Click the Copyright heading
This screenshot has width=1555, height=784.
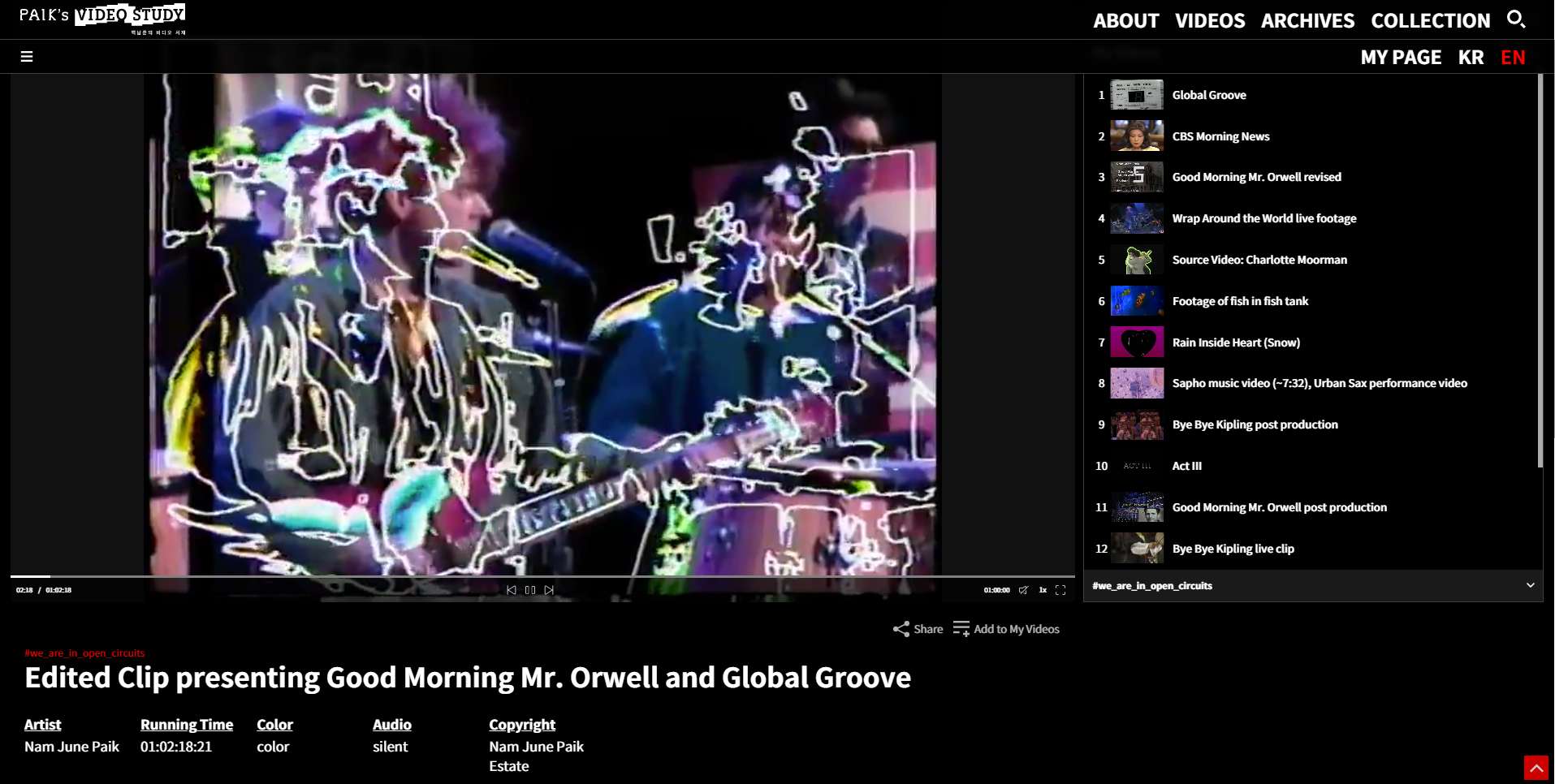(522, 725)
